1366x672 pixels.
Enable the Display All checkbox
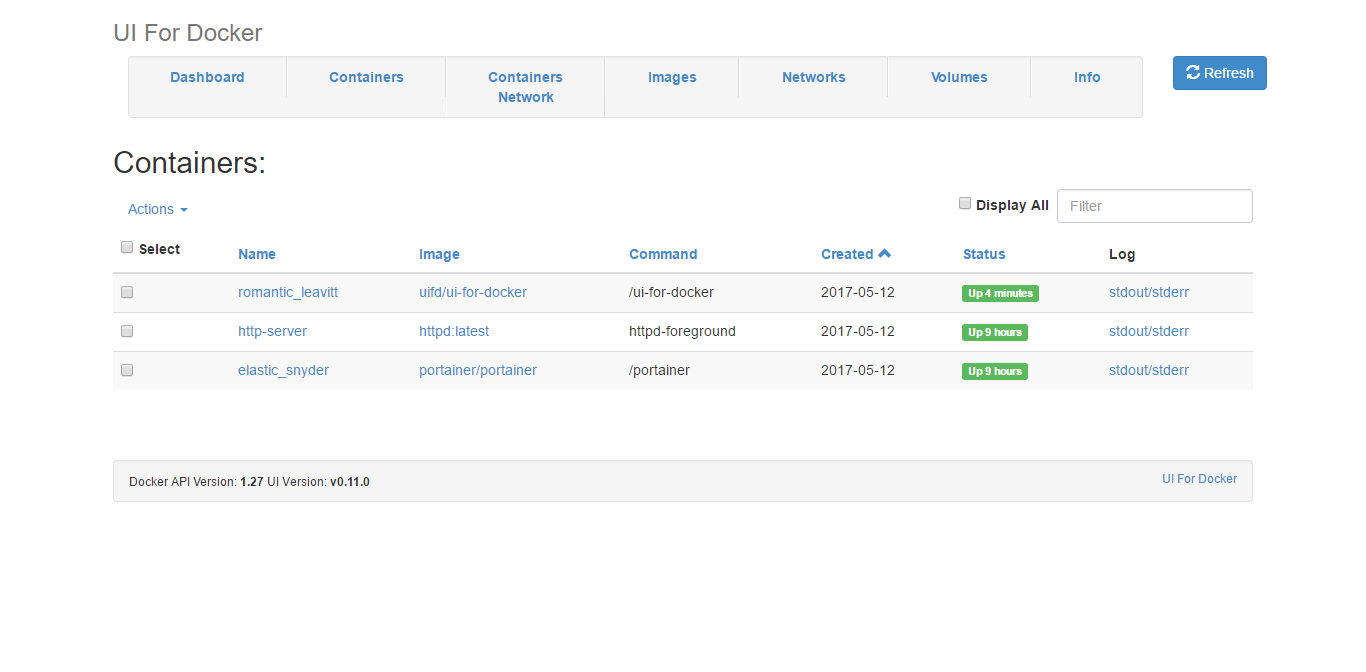[x=964, y=203]
